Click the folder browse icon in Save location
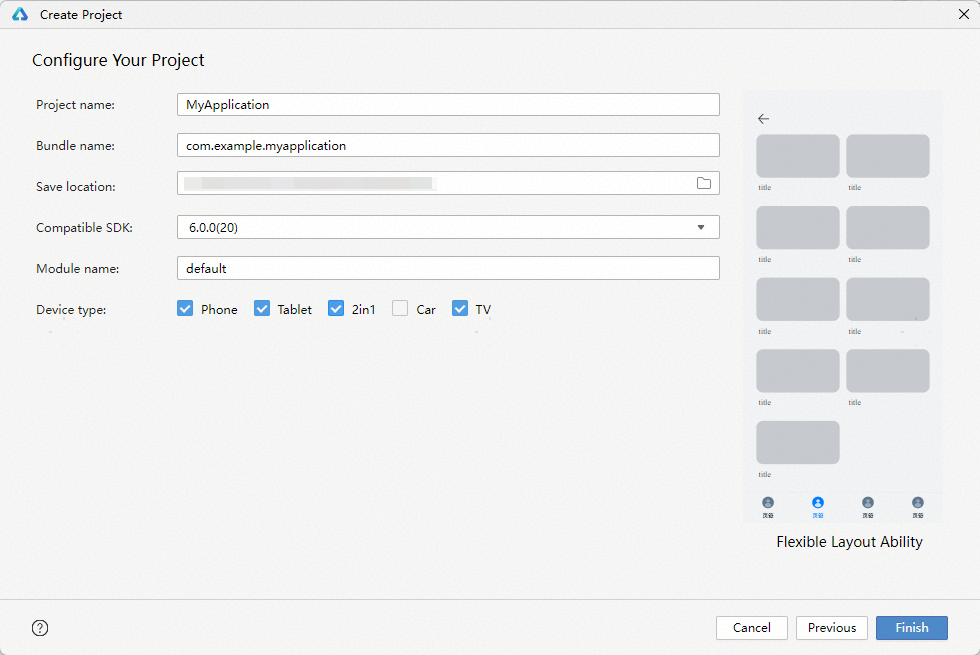 [x=704, y=183]
